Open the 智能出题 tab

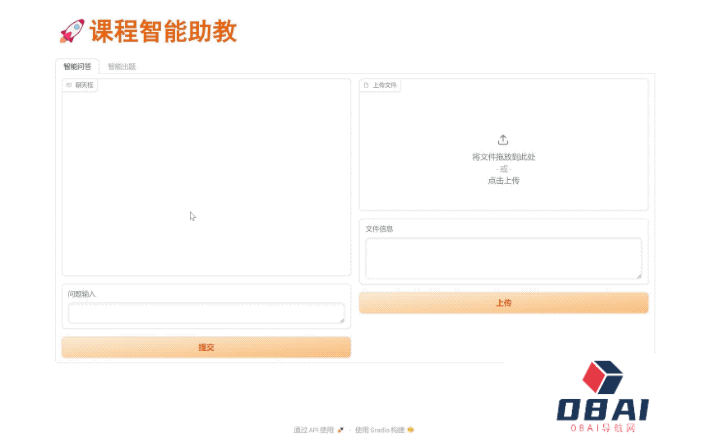point(121,67)
